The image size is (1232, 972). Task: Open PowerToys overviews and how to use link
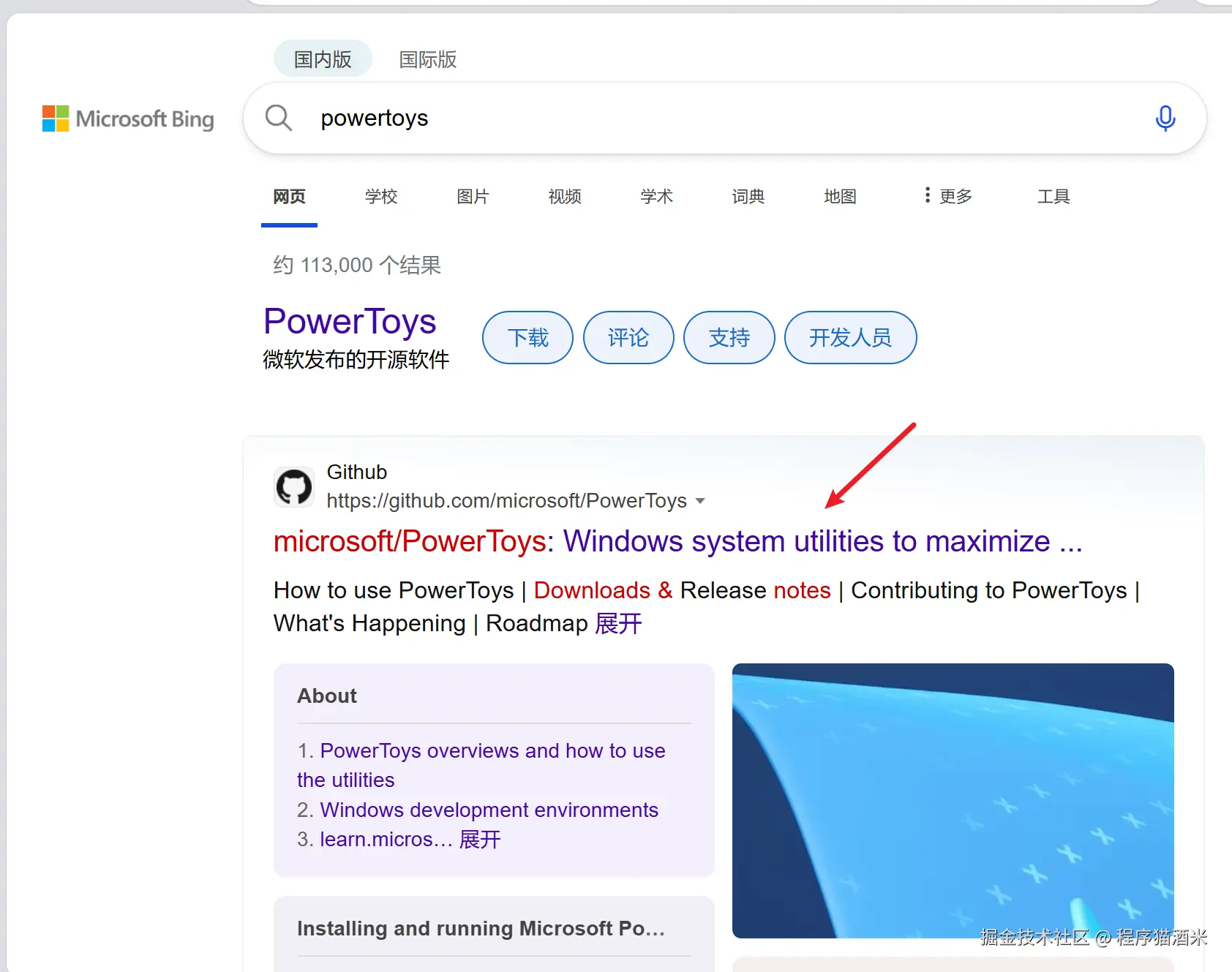[481, 766]
